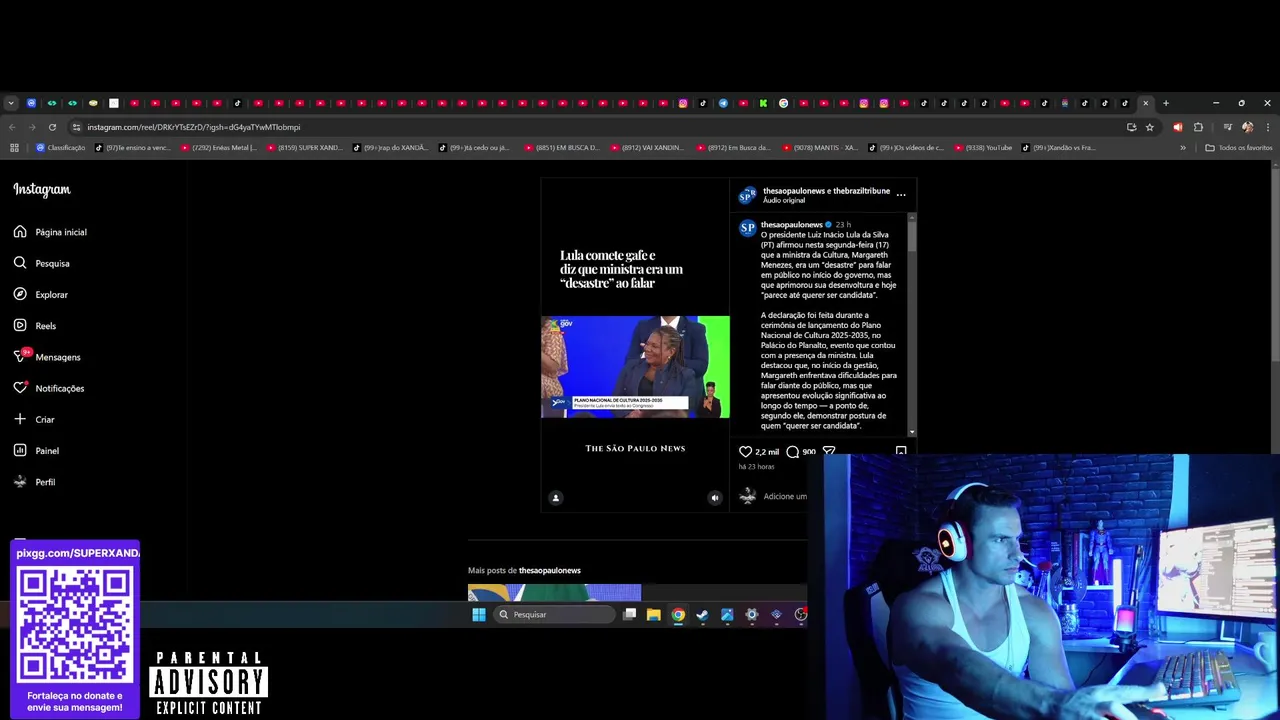Share the post with paper plane icon

point(828,451)
